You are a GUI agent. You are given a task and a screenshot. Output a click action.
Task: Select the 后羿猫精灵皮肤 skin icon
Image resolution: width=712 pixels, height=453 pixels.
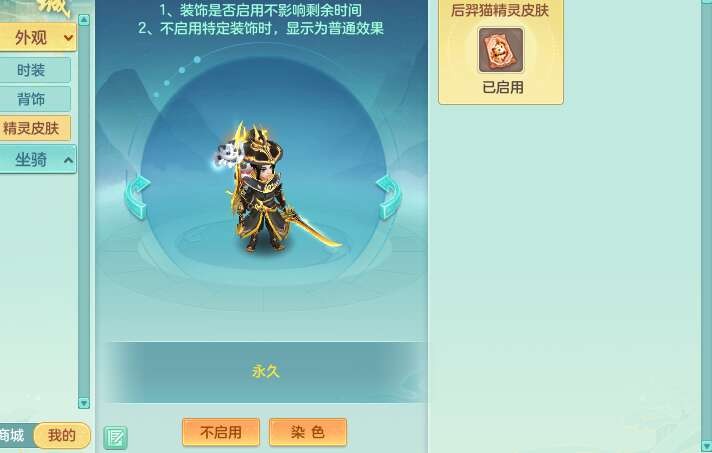[x=501, y=50]
